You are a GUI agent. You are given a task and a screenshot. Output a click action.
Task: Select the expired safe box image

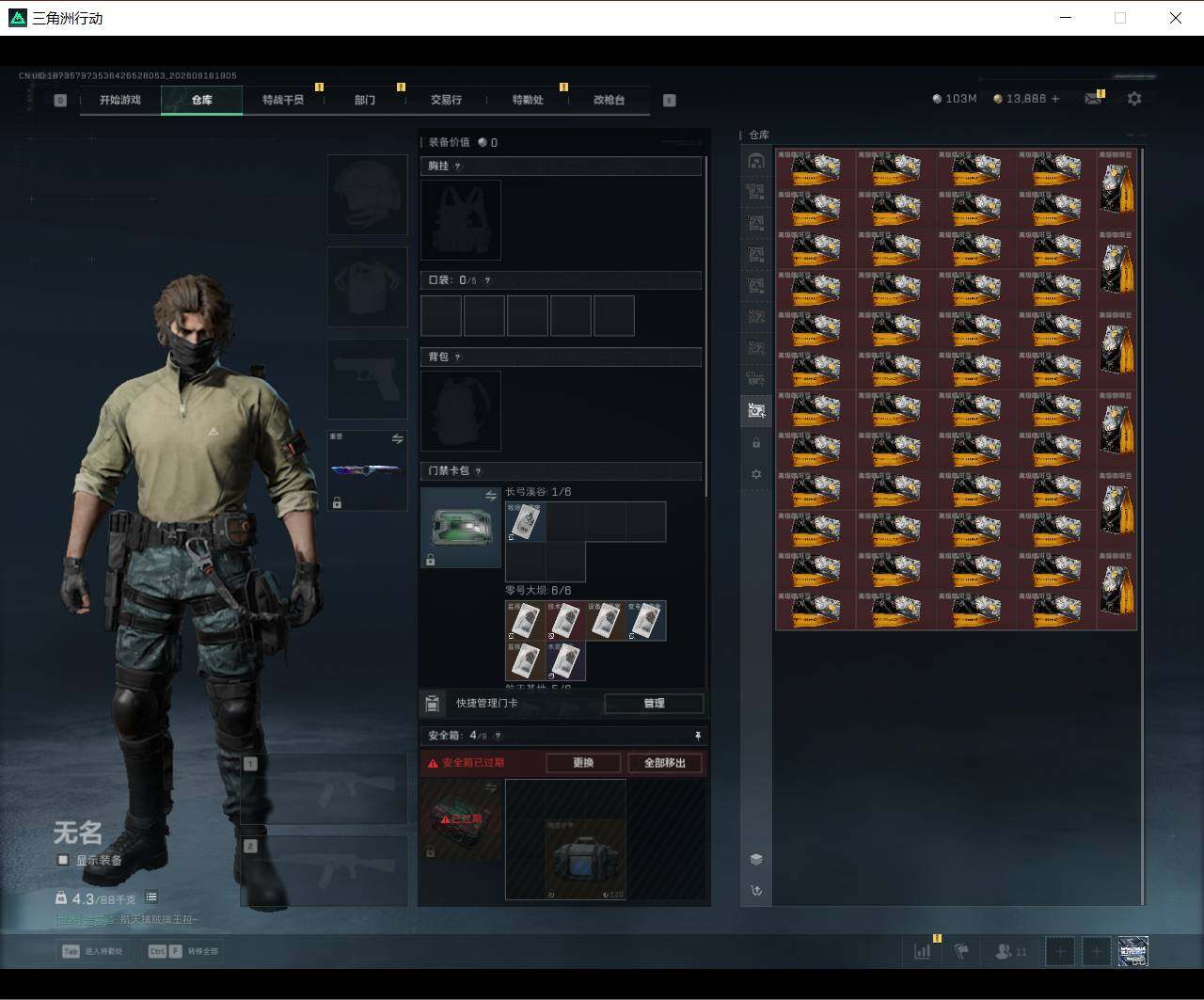pos(461,819)
